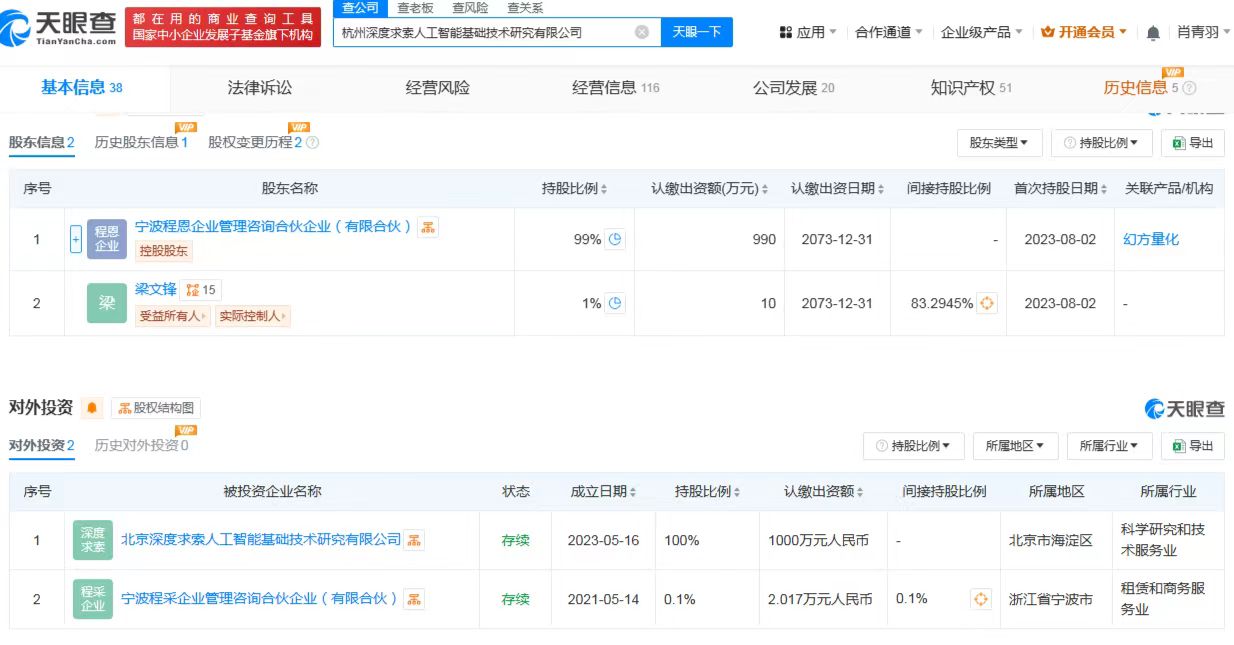
Task: Click penetration icon next to 83.2945%
Action: [x=987, y=303]
